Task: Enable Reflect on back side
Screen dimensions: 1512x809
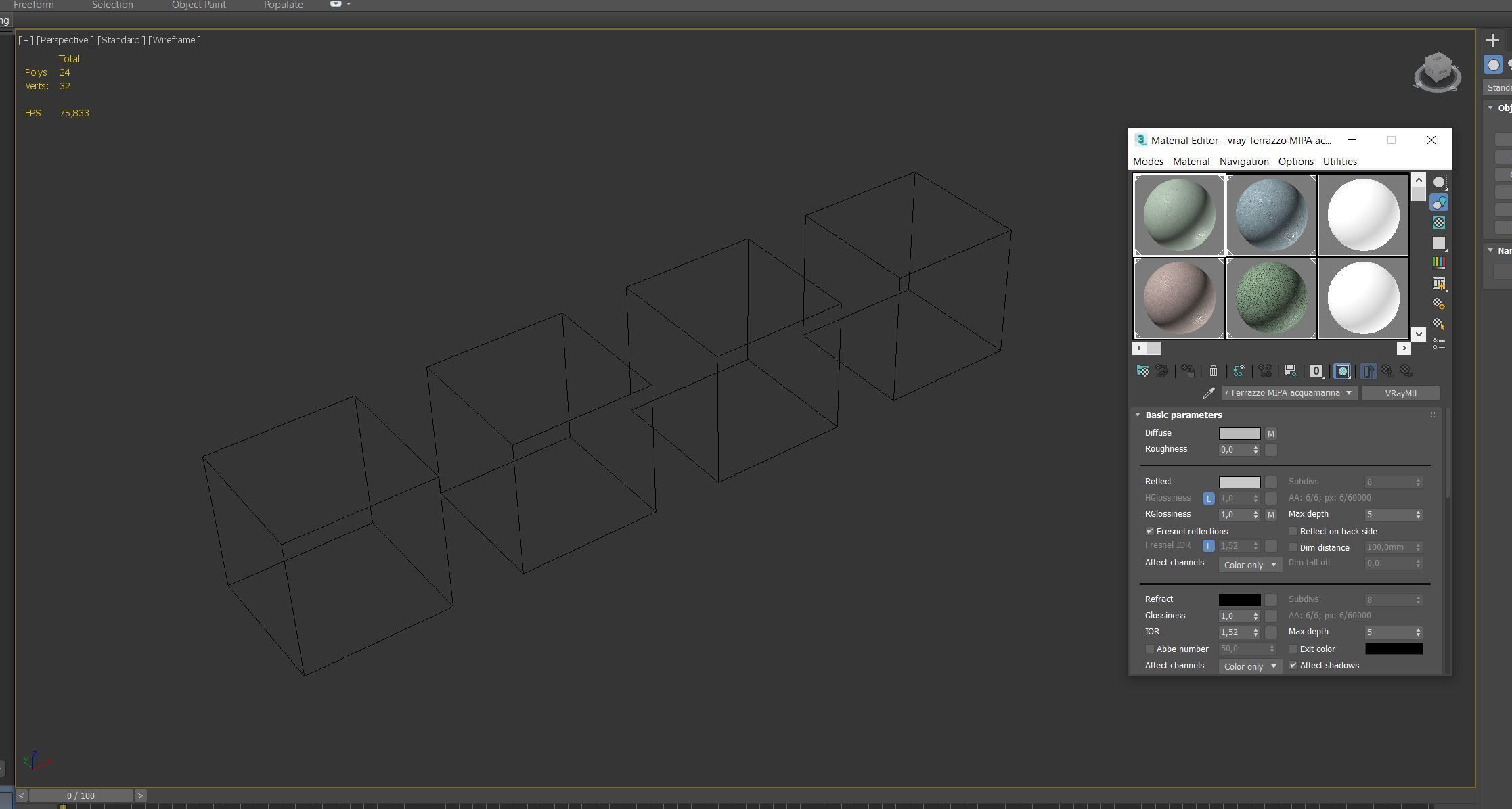Action: pyautogui.click(x=1293, y=531)
